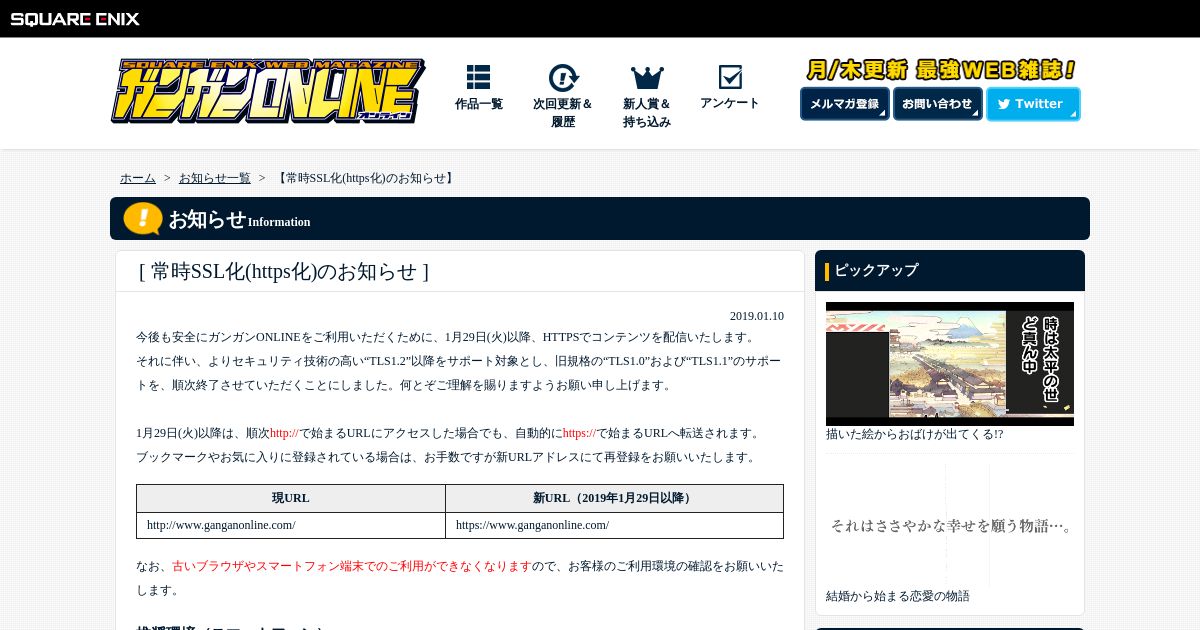Click the お問い合わせ button
1200x630 pixels.
point(937,104)
